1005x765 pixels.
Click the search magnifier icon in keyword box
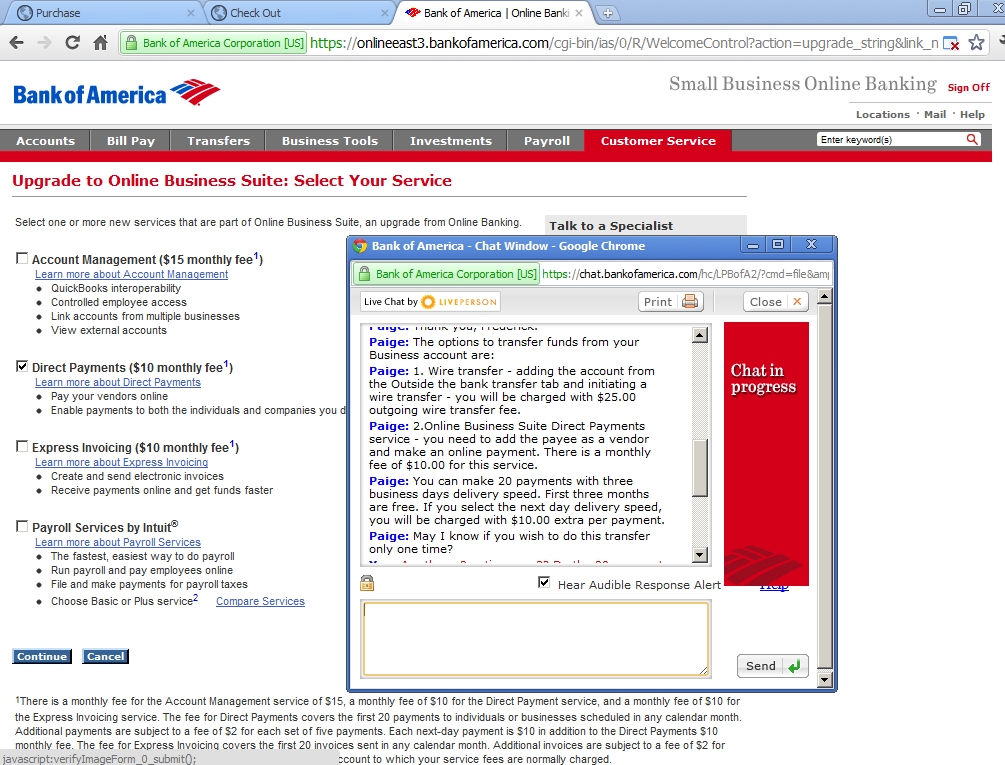tap(972, 139)
